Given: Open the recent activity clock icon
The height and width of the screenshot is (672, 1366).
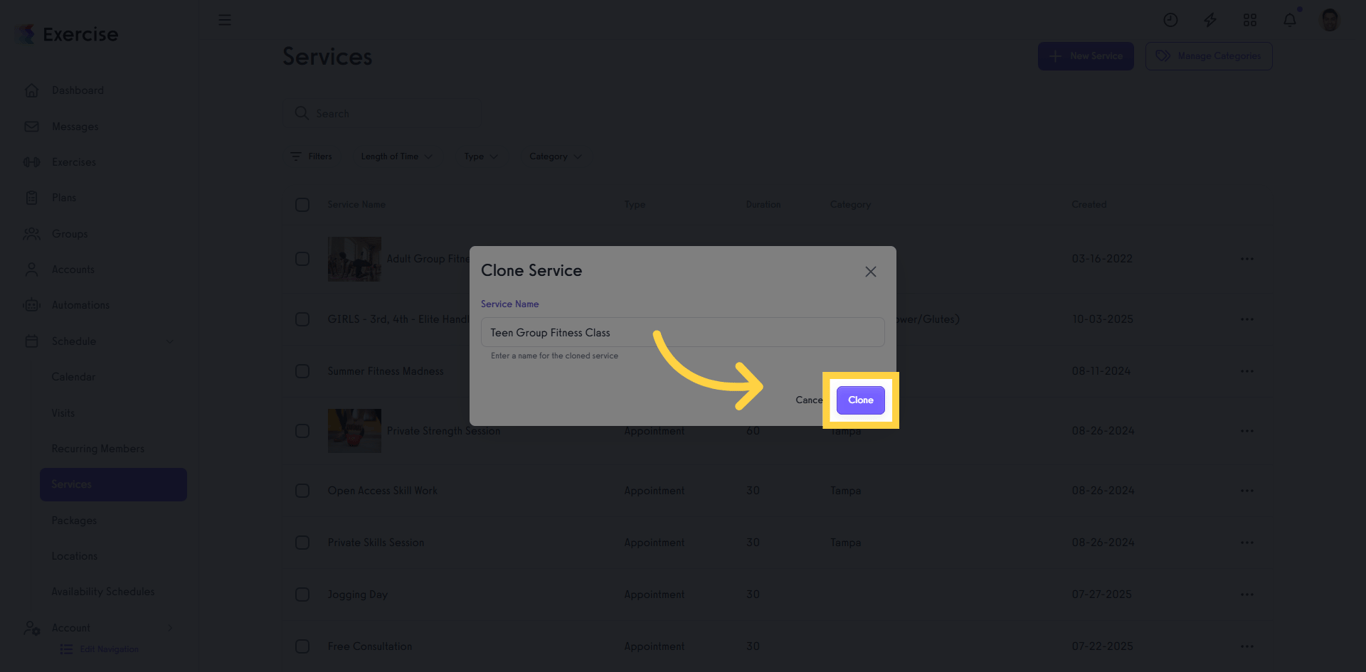Looking at the screenshot, I should (x=1170, y=19).
